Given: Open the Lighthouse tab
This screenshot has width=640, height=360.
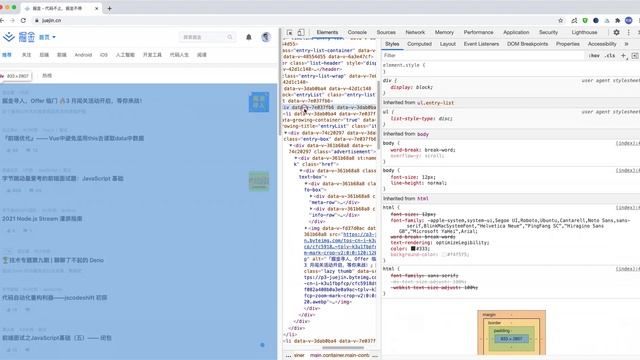Looking at the screenshot, I should click(584, 32).
